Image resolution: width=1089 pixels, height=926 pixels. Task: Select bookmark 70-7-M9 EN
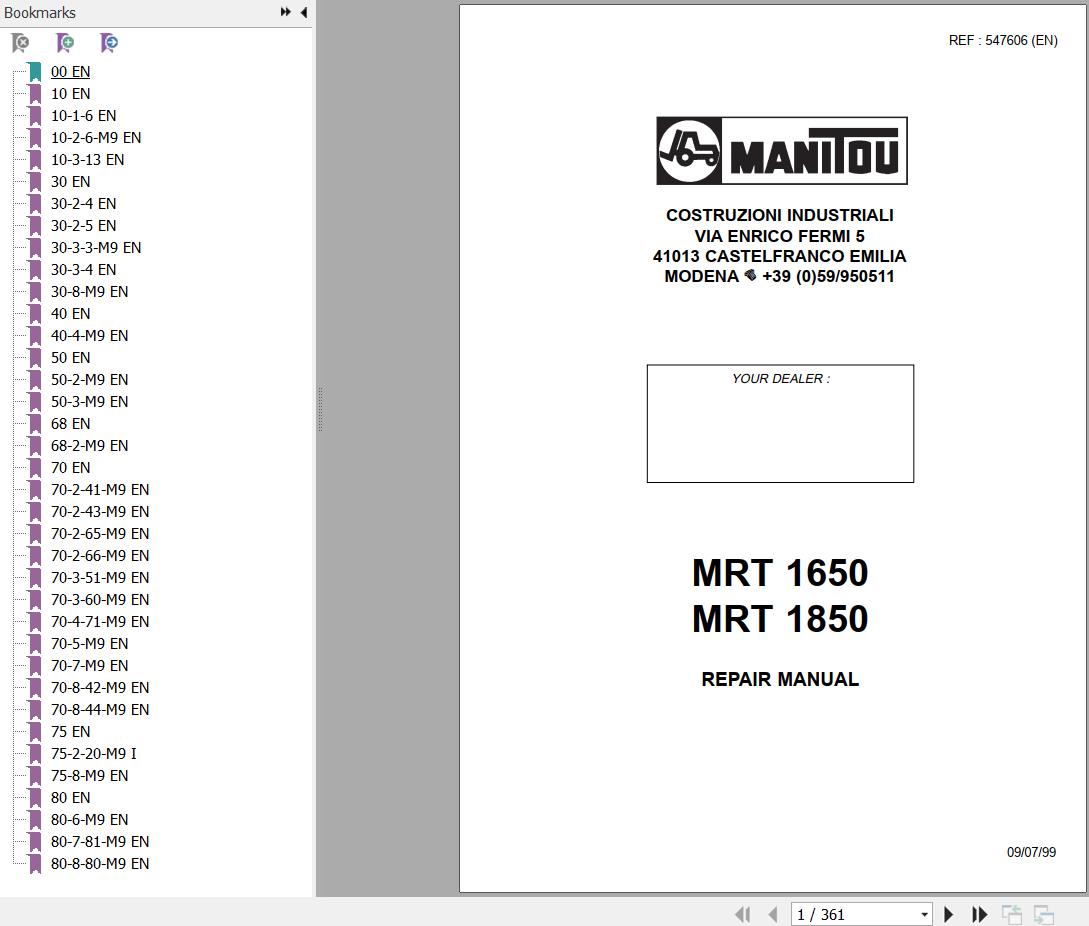(x=90, y=665)
